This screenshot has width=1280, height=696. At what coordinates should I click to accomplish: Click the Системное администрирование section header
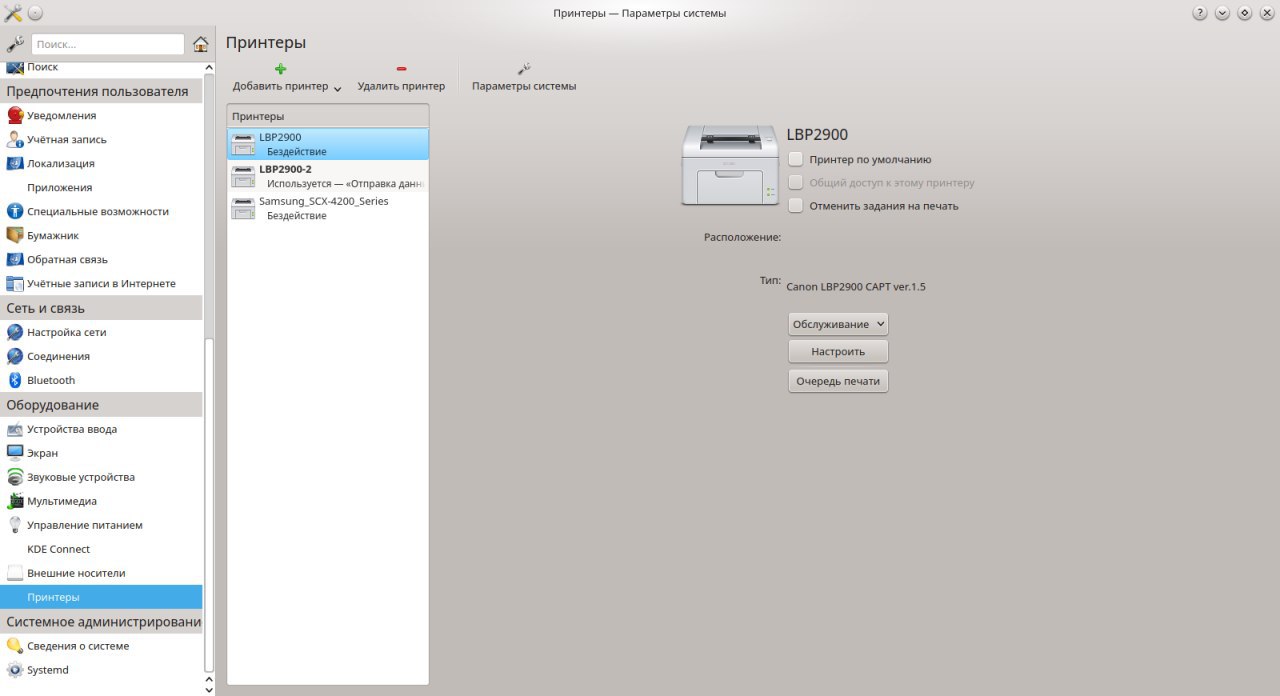pyautogui.click(x=101, y=622)
